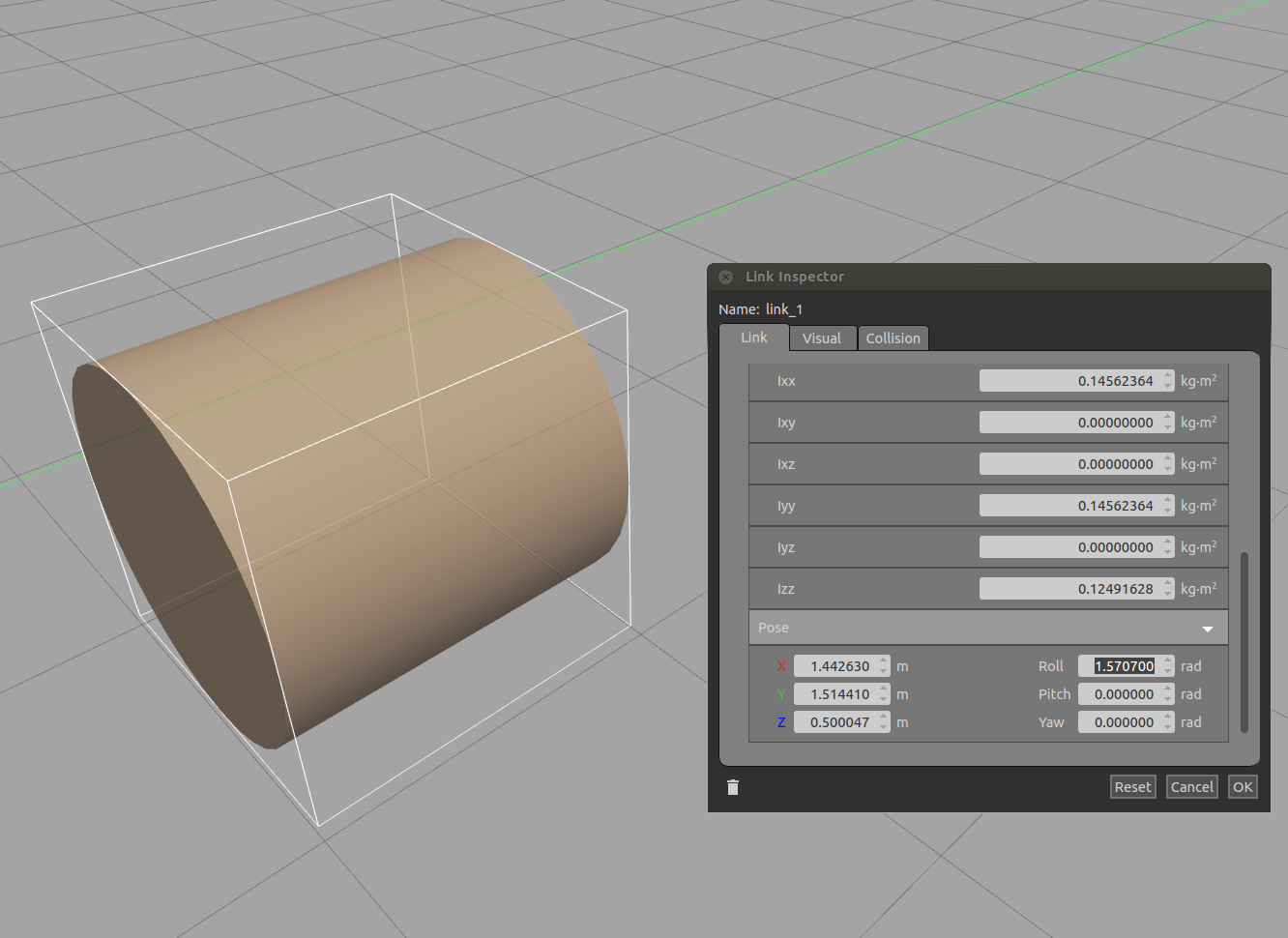Adjust the Yaw spinner arrows
Screen dimensions: 1288x938
point(1168,722)
